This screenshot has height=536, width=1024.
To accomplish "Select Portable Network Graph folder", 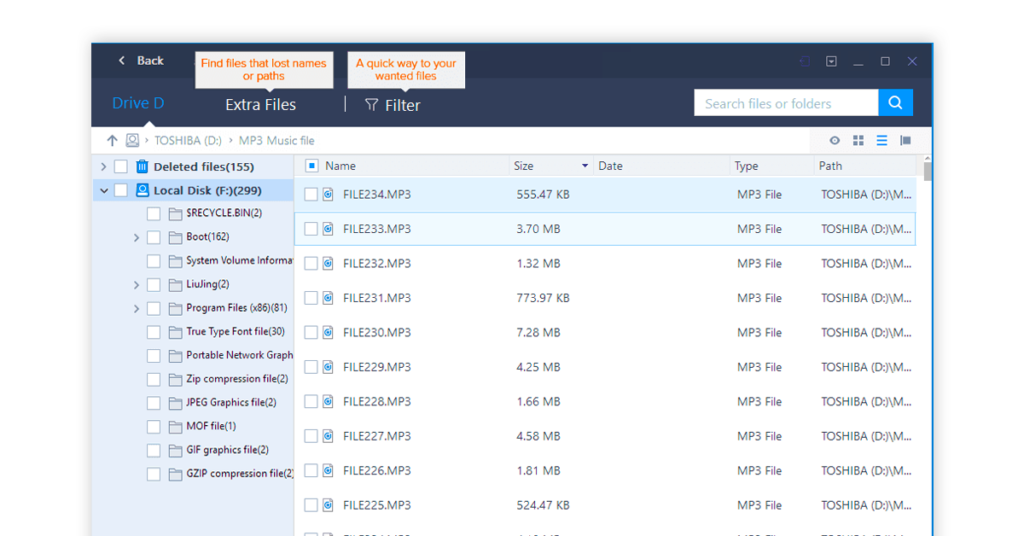I will [x=239, y=355].
